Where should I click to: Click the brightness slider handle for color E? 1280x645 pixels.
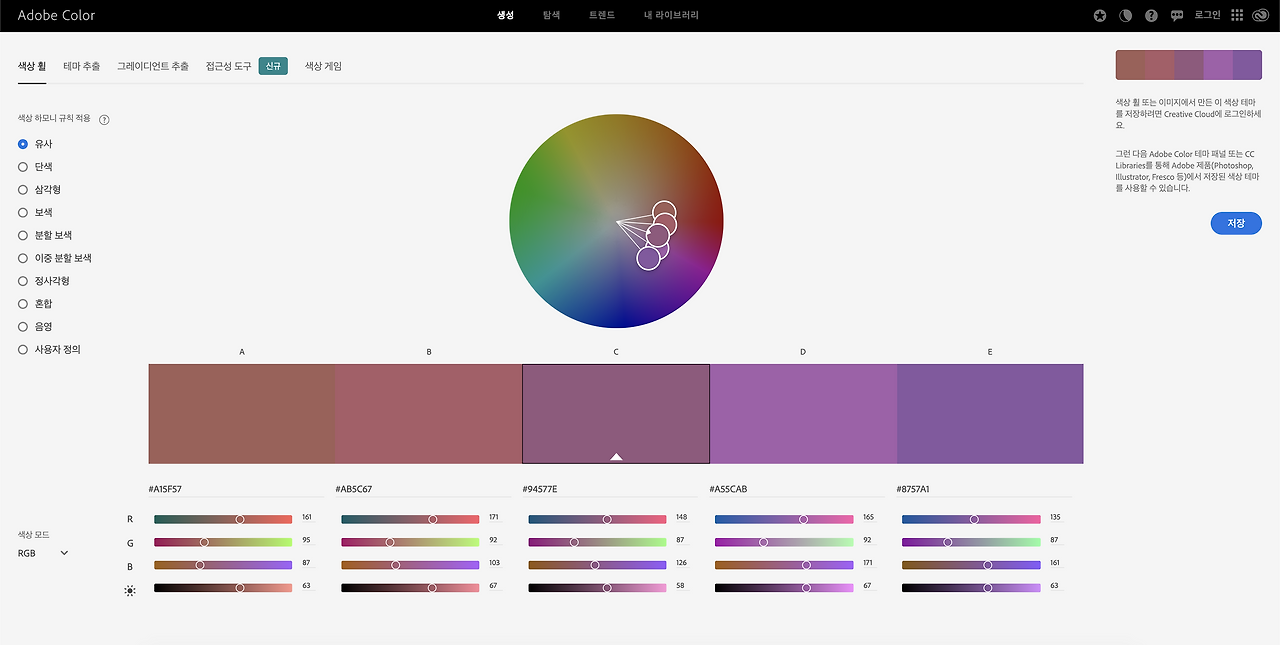[x=988, y=588]
